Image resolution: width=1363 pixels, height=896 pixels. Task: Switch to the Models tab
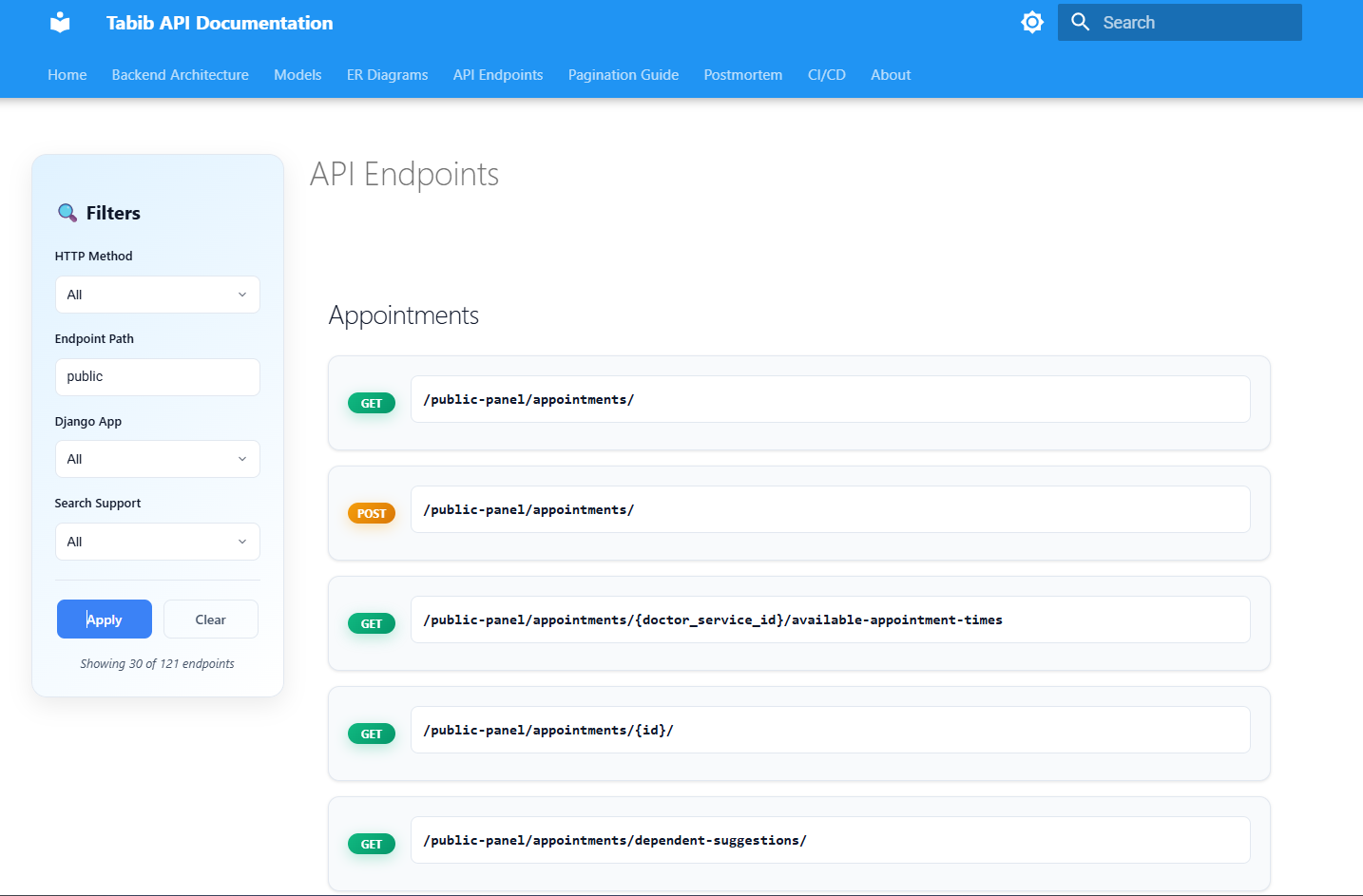[298, 75]
